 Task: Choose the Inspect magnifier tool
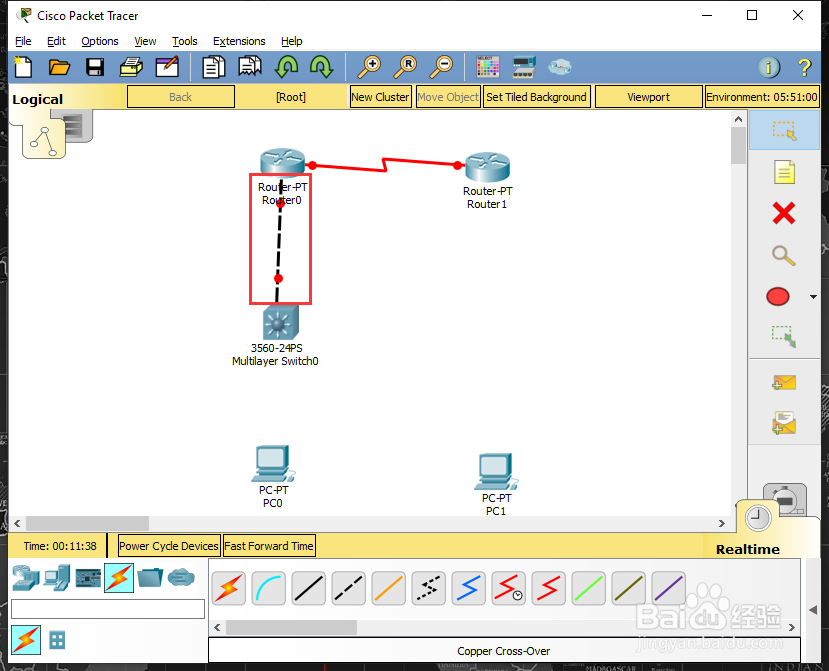coord(784,255)
